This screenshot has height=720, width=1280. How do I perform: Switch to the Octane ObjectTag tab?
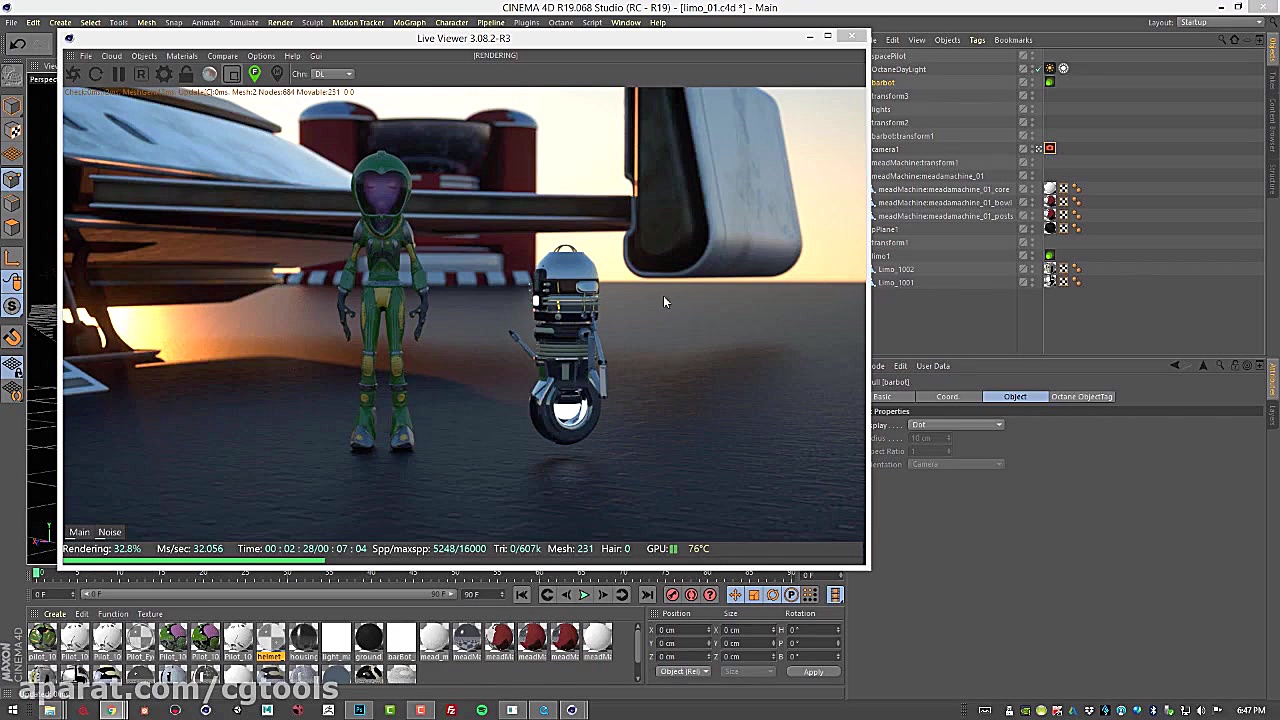1081,397
